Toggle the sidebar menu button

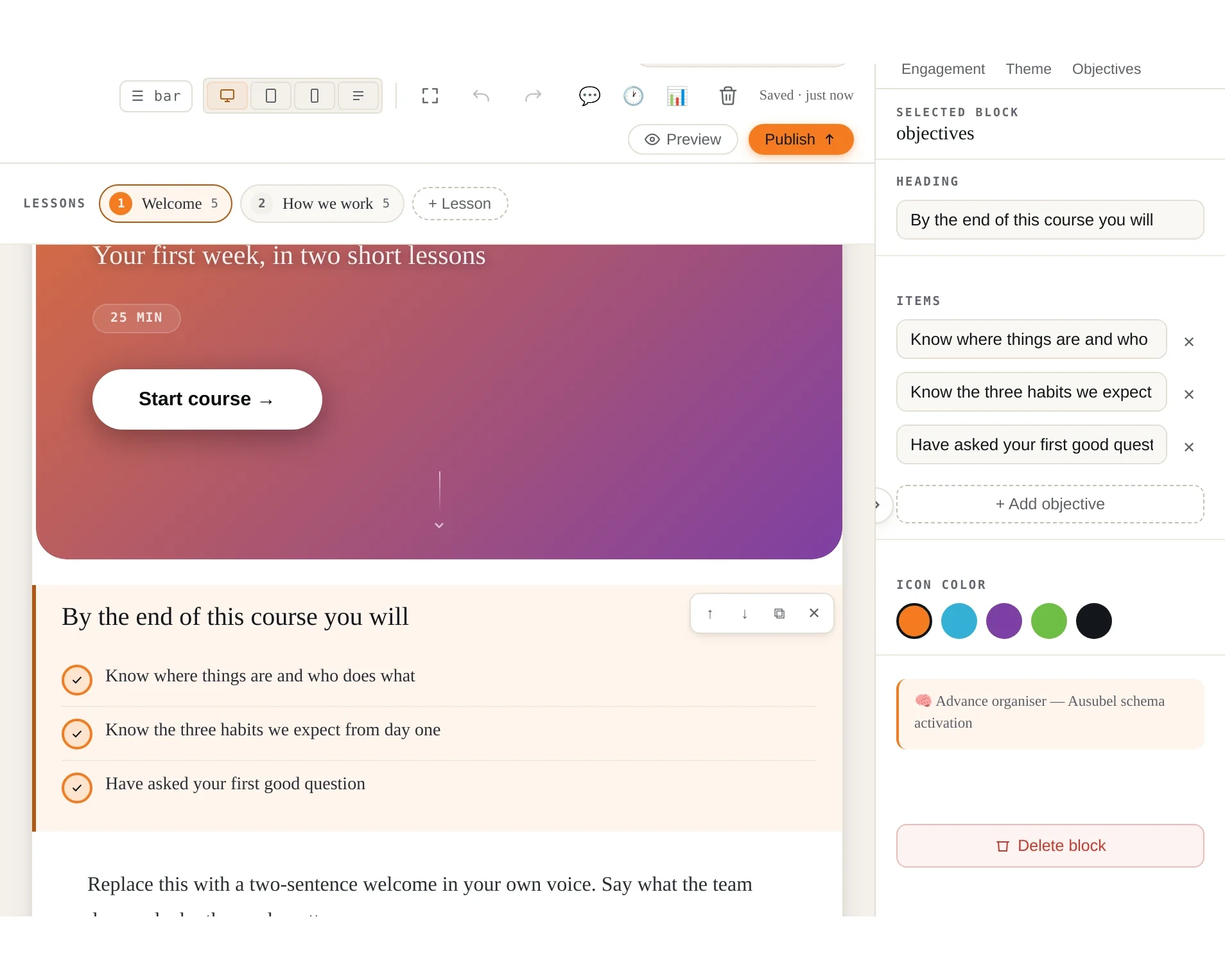click(156, 96)
